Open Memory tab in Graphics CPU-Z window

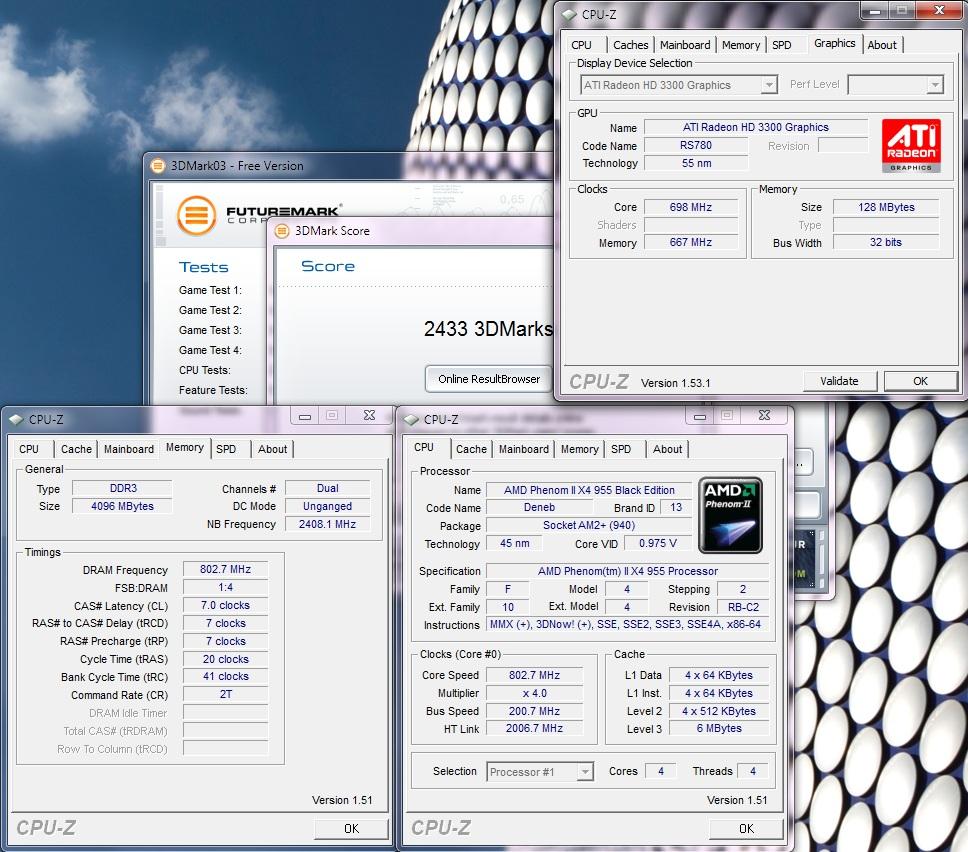click(741, 45)
